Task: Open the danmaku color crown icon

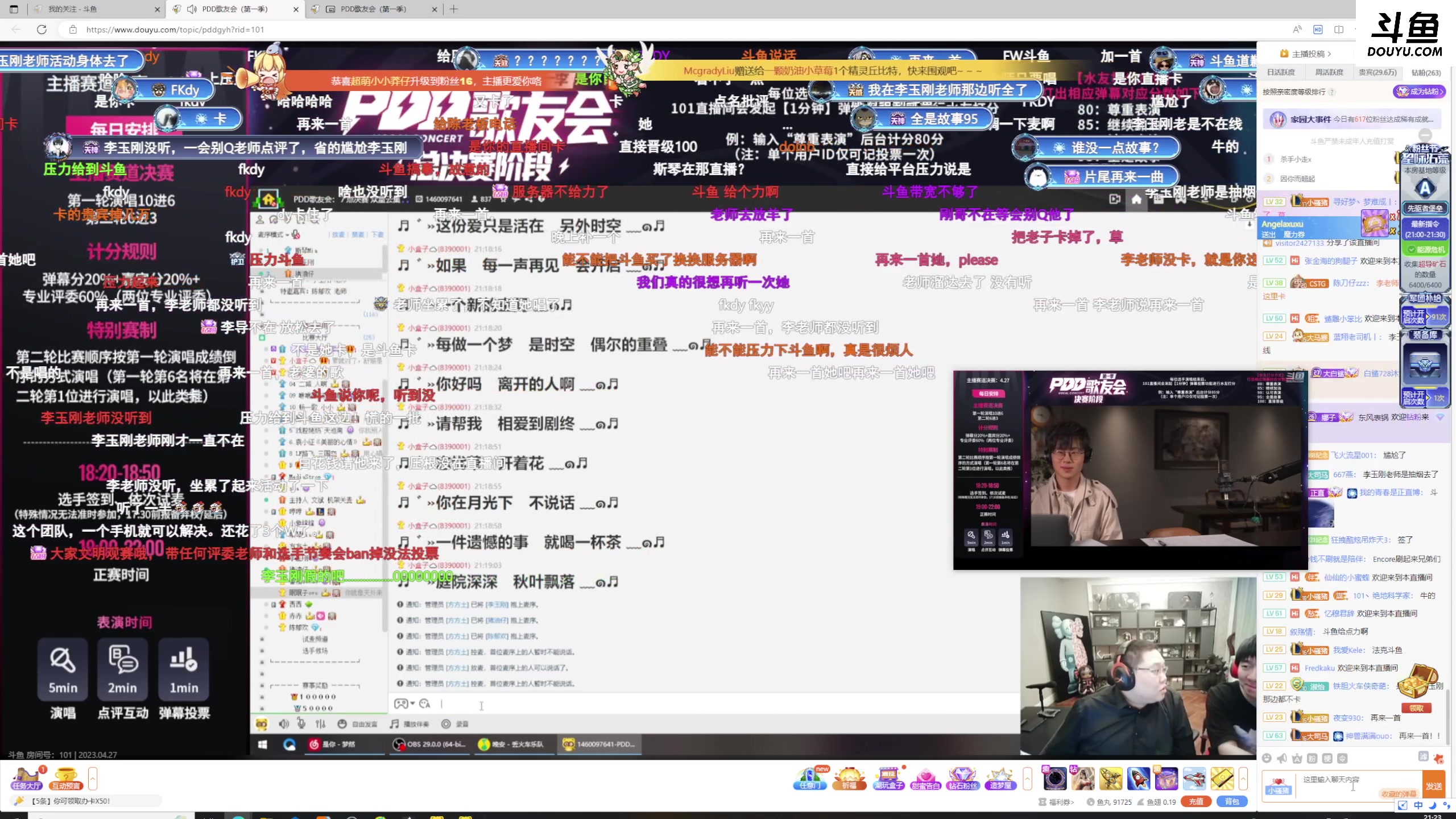Action: click(x=1297, y=758)
